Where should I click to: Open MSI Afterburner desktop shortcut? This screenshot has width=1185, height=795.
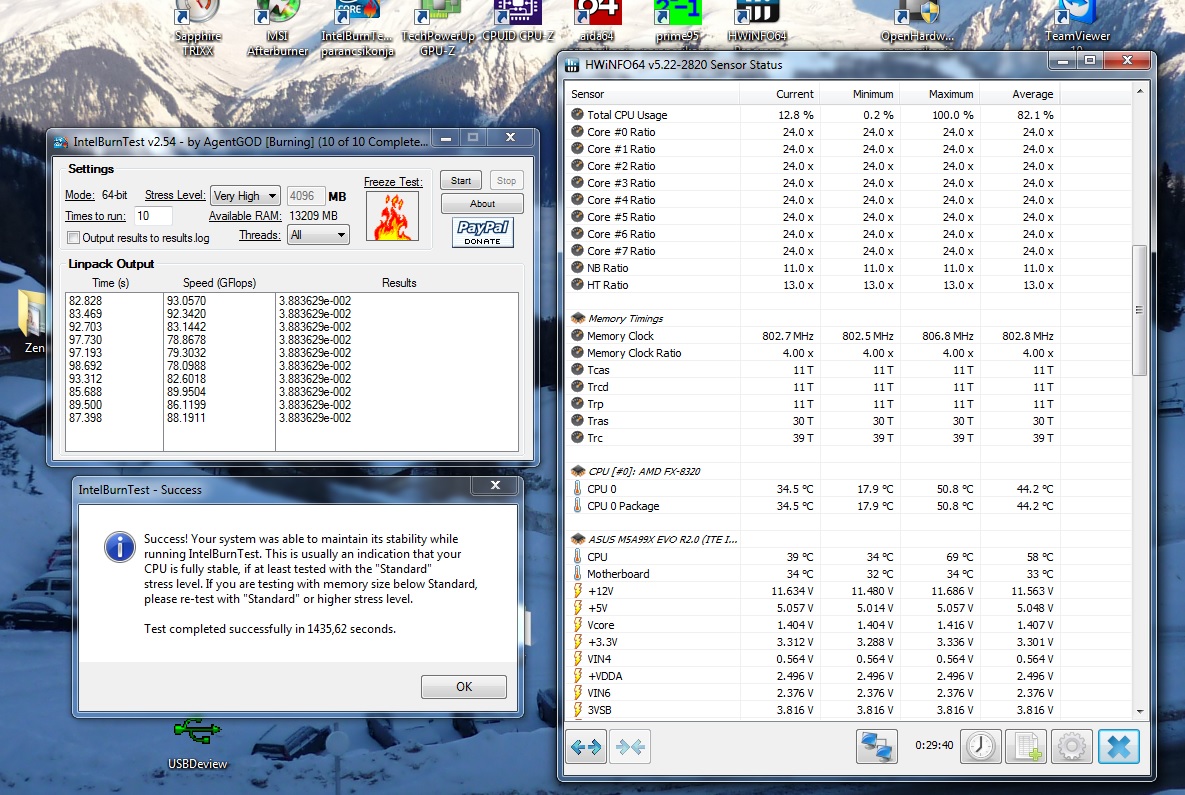[277, 26]
